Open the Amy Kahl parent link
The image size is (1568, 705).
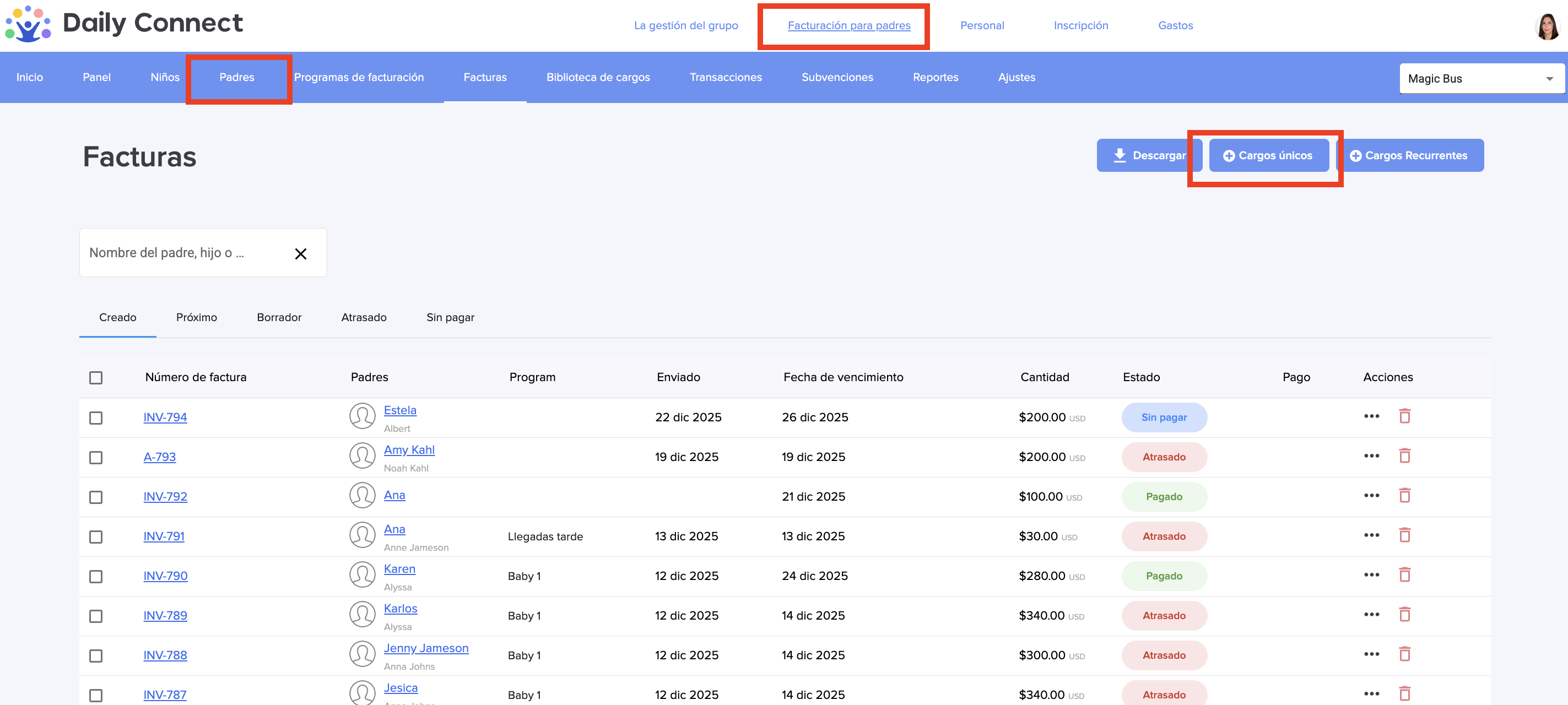coord(408,449)
